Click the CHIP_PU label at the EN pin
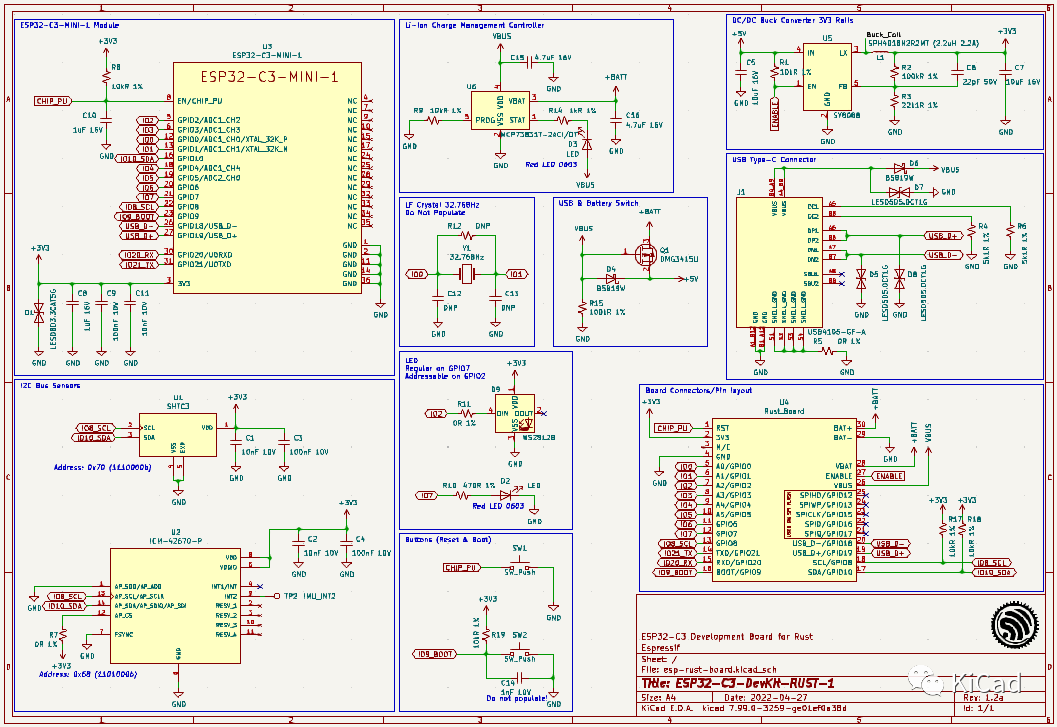Screen dimensions: 1057x727 coord(53,101)
